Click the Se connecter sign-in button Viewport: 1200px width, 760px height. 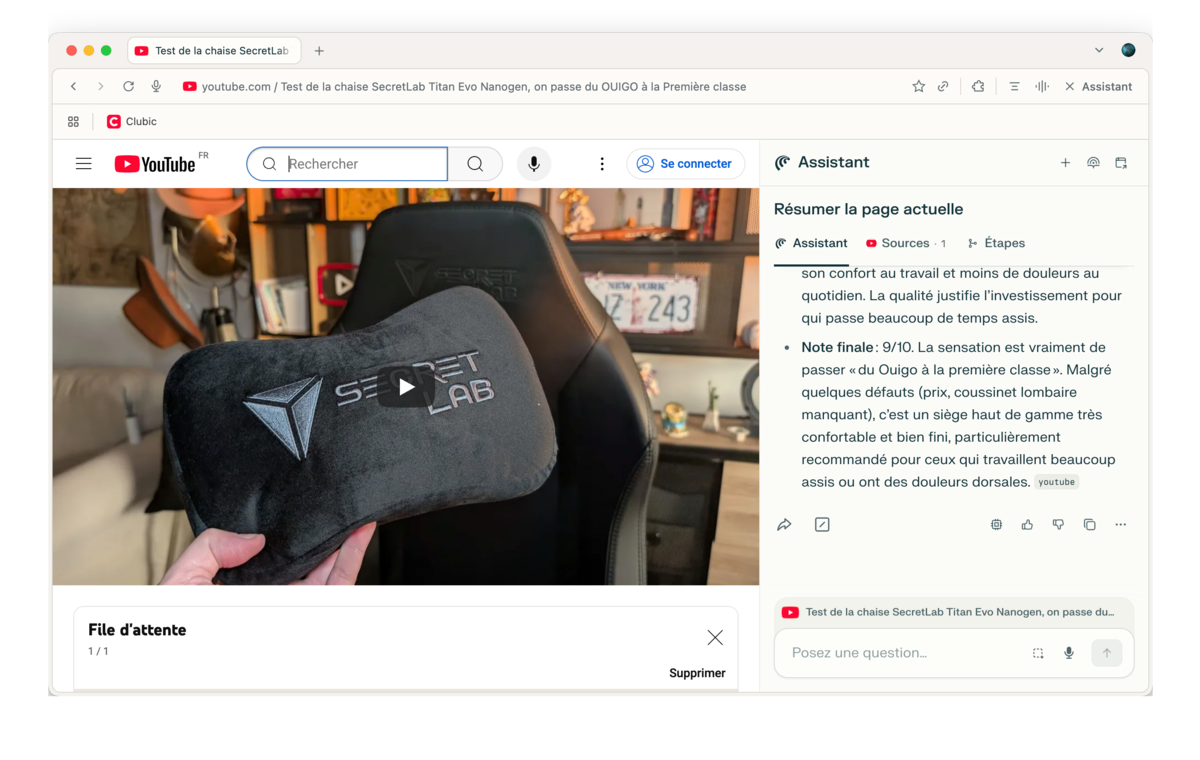coord(686,164)
